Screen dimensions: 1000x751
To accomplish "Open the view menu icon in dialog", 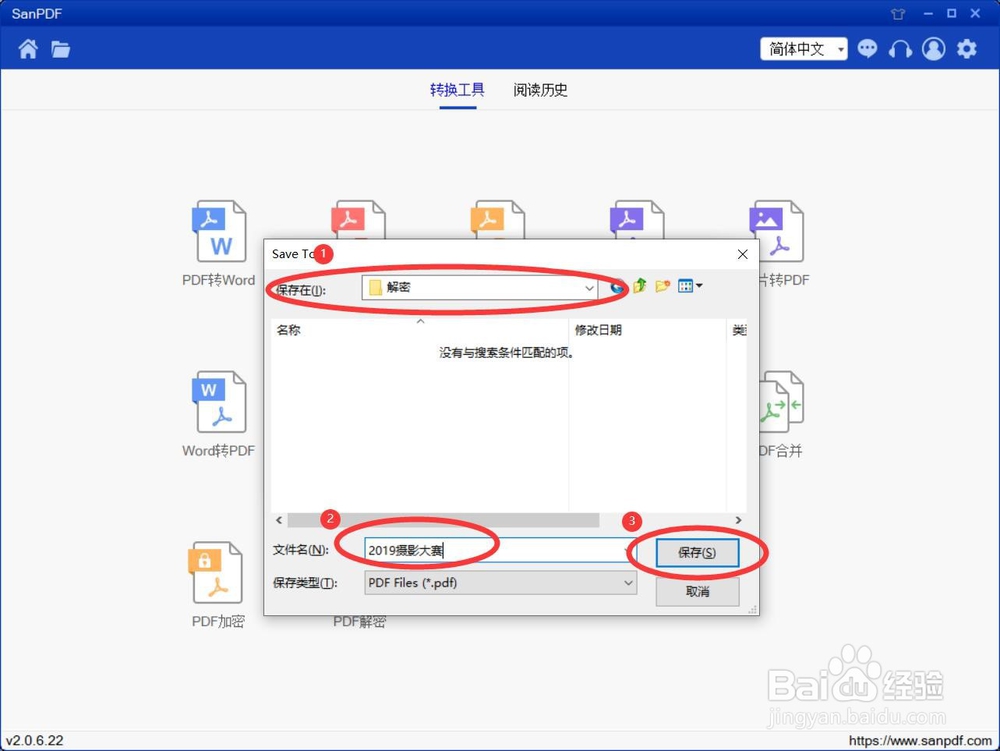I will (x=690, y=286).
